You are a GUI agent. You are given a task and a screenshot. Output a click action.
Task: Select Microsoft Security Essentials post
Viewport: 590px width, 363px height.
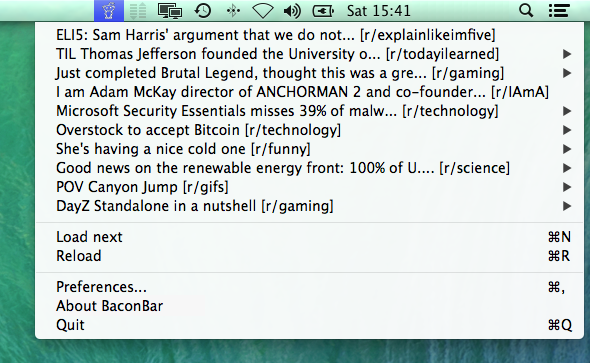309,111
